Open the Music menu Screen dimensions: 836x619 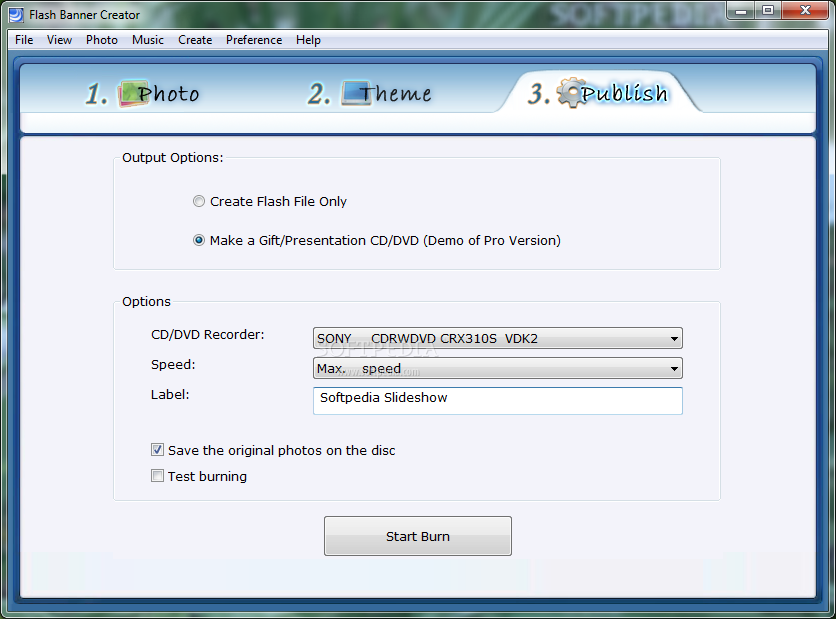tap(148, 40)
